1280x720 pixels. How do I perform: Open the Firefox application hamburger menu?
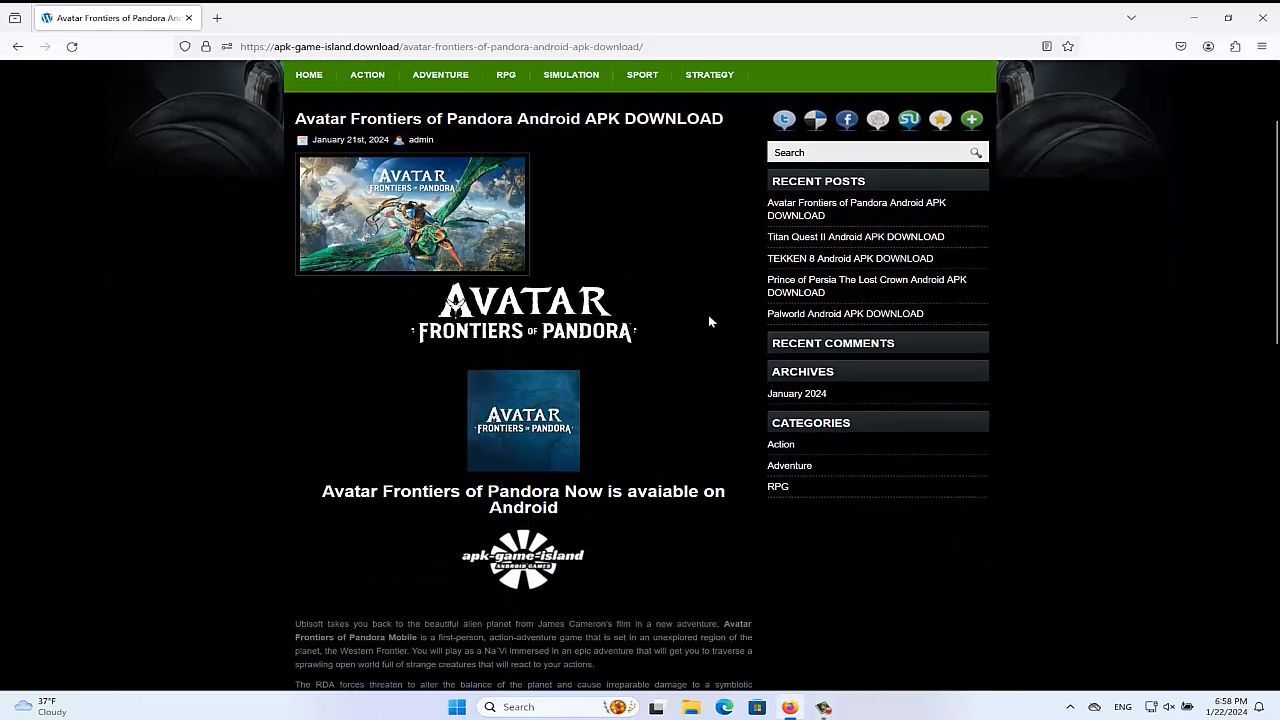[x=1262, y=46]
